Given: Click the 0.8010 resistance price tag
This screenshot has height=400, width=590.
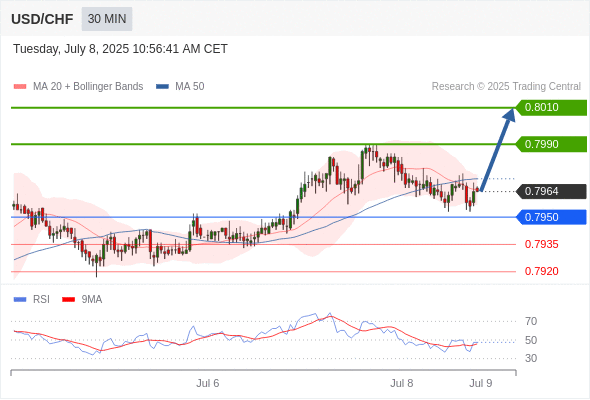Looking at the screenshot, I should pyautogui.click(x=551, y=108).
